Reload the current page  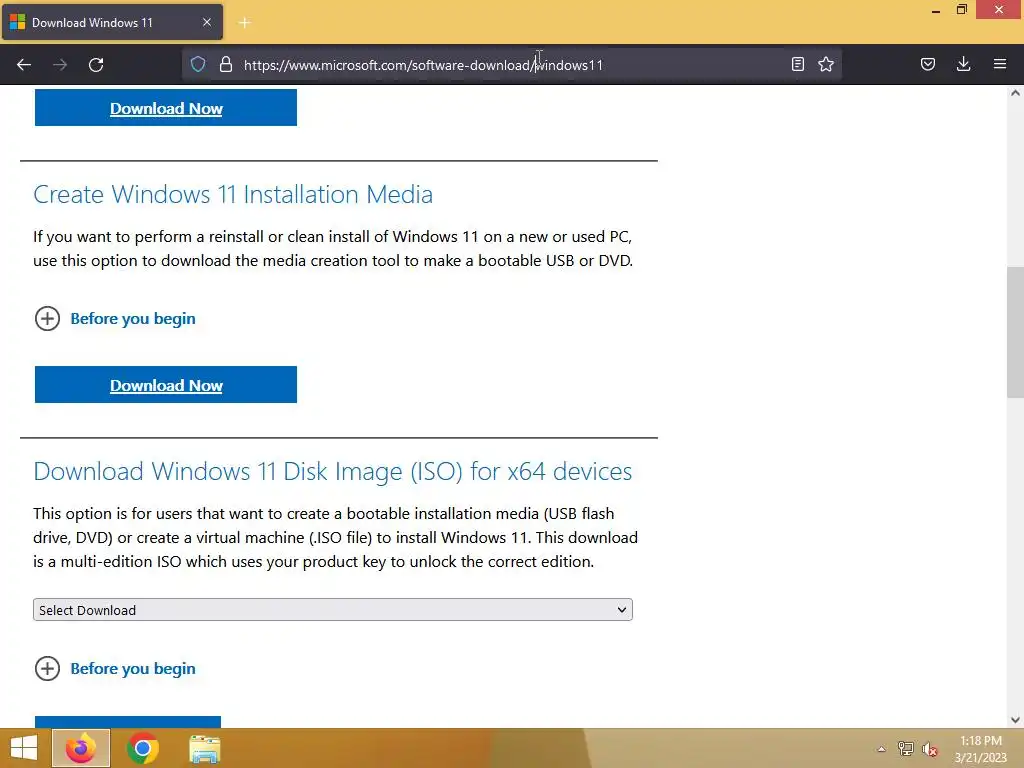click(96, 65)
